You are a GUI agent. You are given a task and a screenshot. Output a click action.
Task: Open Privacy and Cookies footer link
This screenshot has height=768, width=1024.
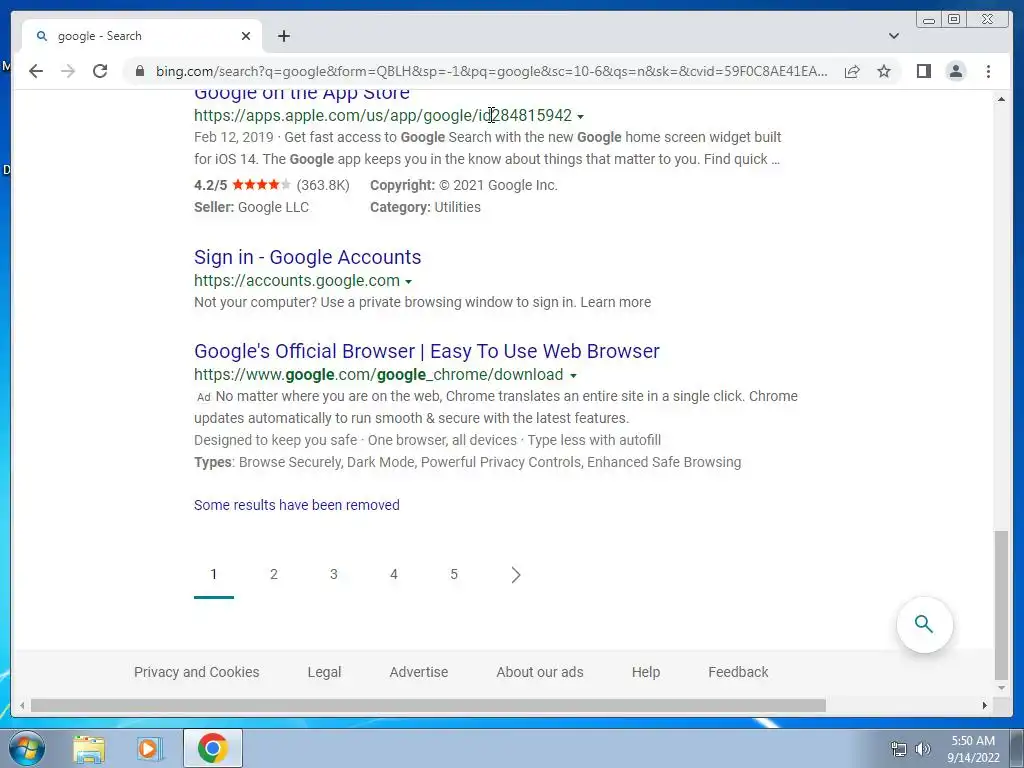tap(197, 672)
